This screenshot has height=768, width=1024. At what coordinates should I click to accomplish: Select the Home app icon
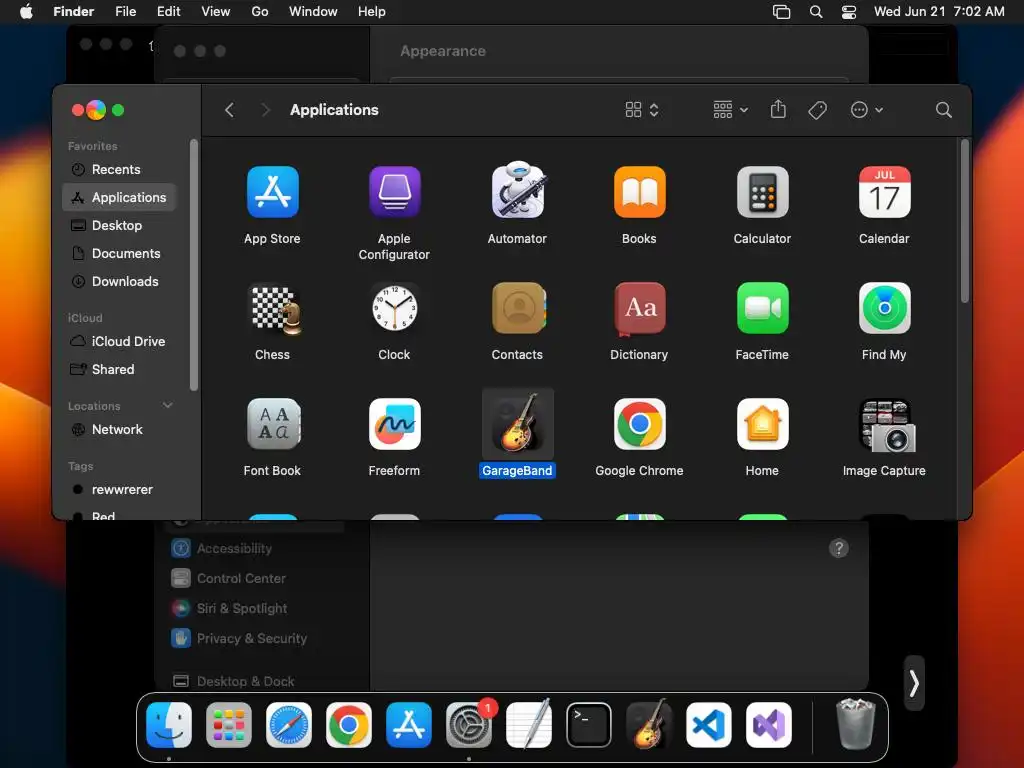click(762, 424)
